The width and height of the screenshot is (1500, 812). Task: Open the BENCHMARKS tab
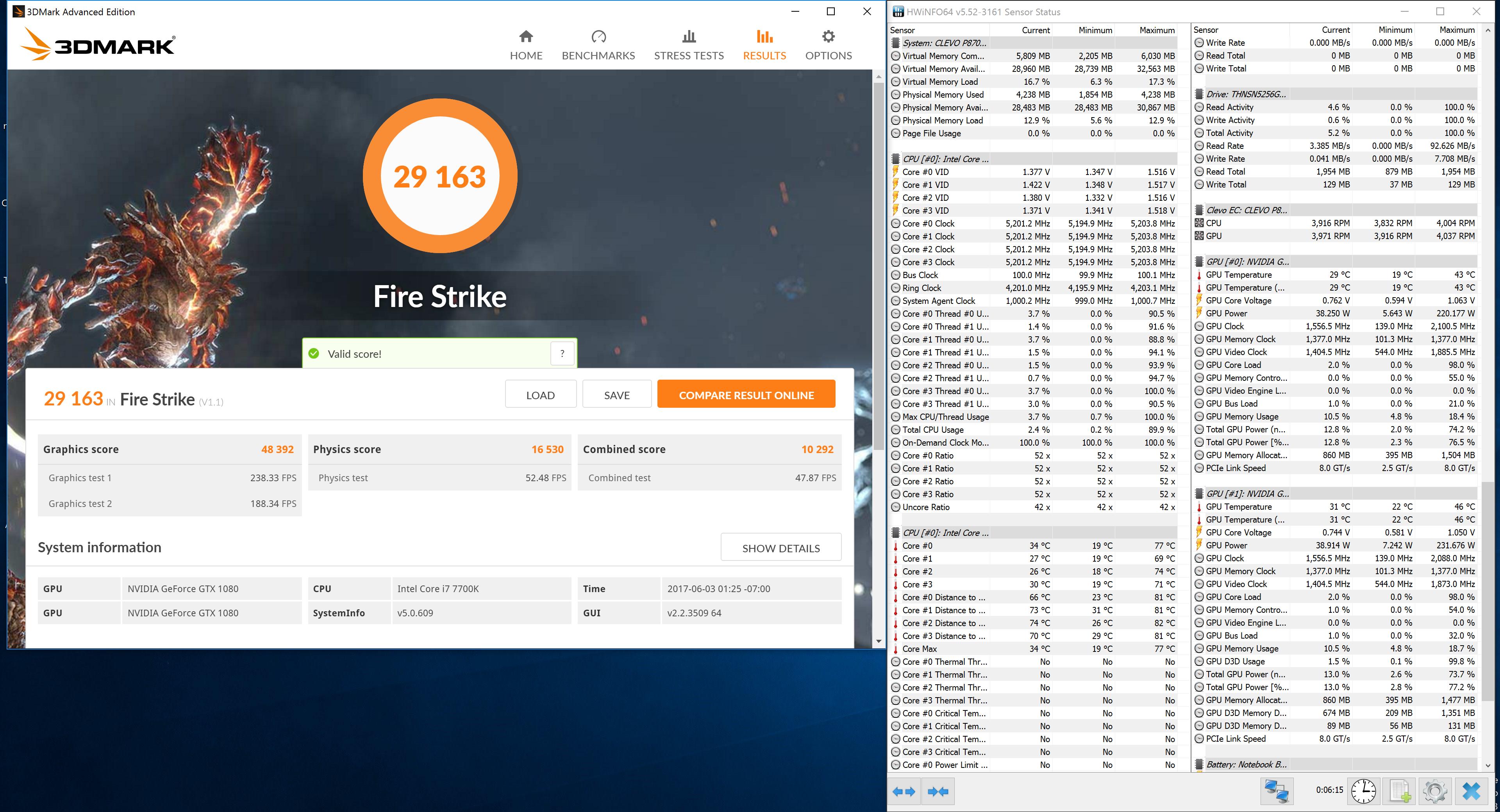coord(598,45)
